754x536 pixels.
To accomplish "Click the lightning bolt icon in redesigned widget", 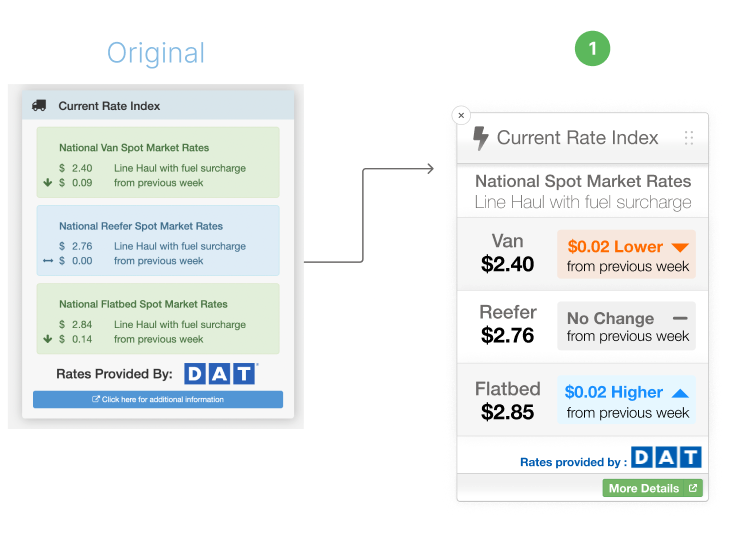I will (480, 138).
